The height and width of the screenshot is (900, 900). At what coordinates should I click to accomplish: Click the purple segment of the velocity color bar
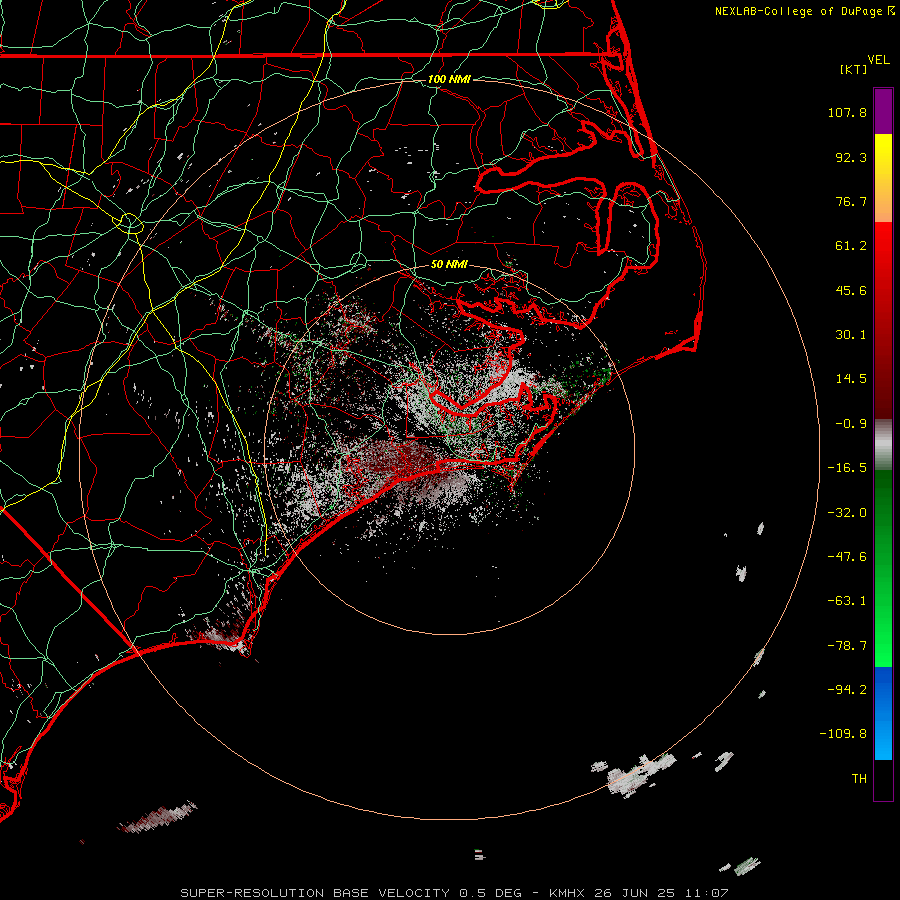click(883, 111)
